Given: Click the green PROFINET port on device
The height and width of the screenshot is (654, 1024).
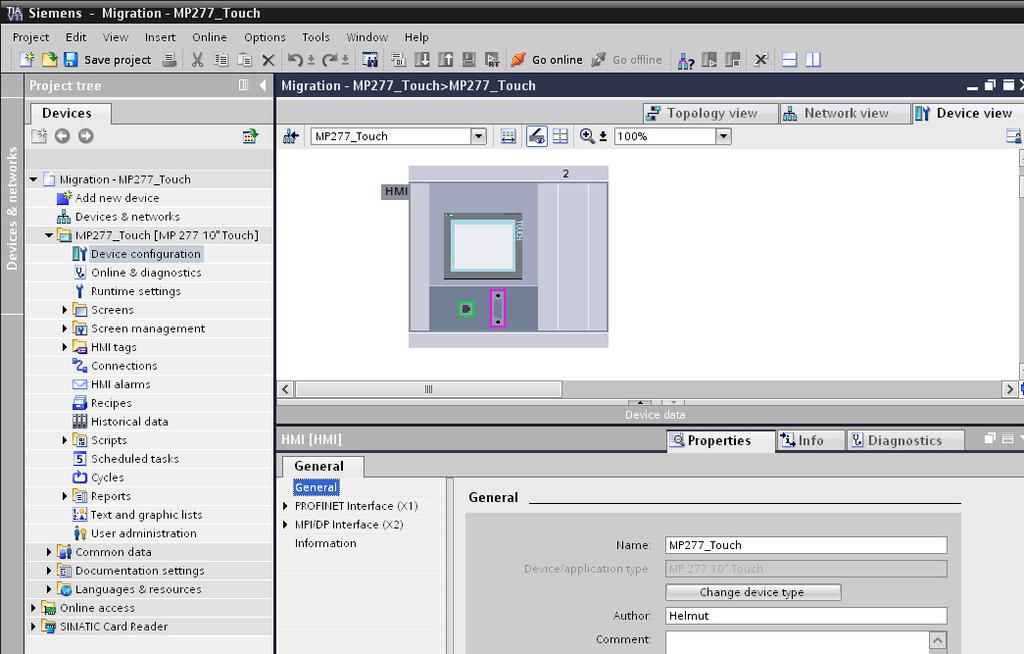Looking at the screenshot, I should pyautogui.click(x=466, y=309).
